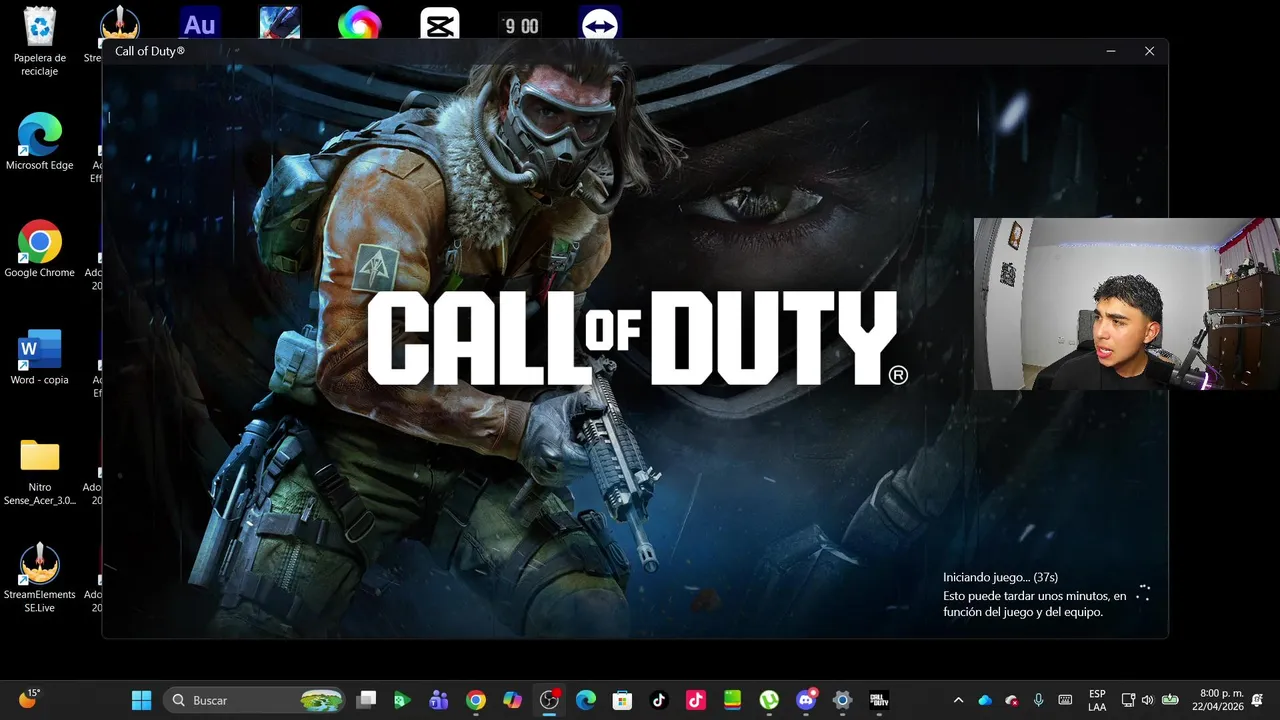Viewport: 1280px width, 720px height.
Task: Open the green layered app taskbar icon
Action: point(732,700)
